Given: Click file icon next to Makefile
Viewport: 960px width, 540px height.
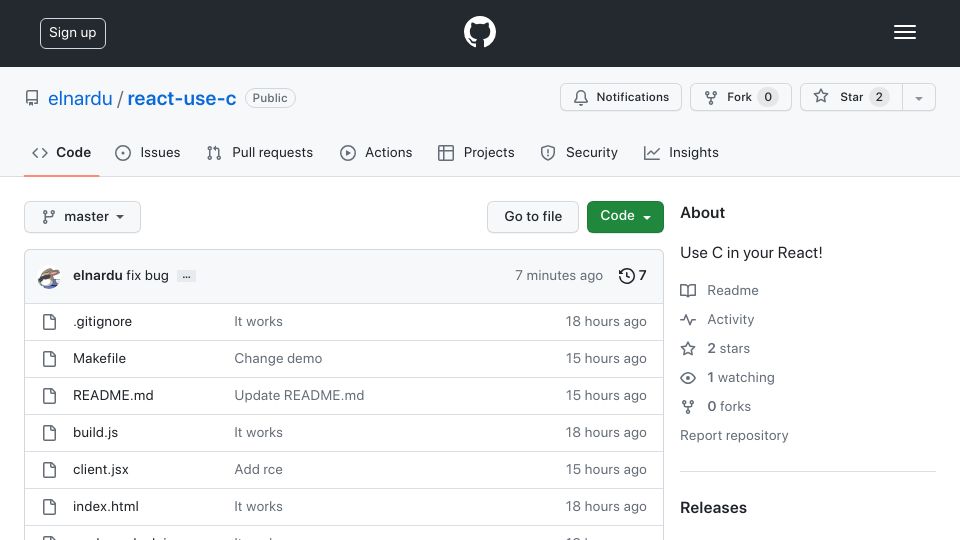Looking at the screenshot, I should (x=50, y=359).
